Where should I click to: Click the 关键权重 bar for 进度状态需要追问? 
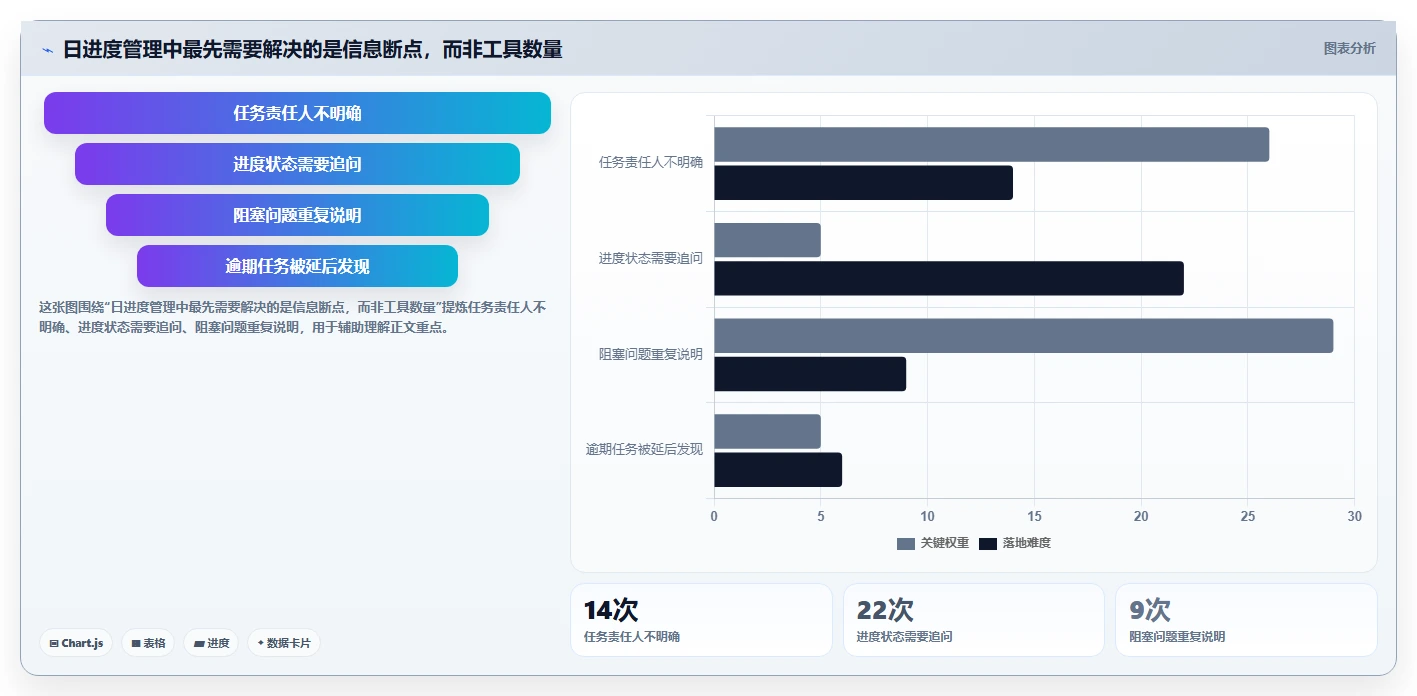pyautogui.click(x=767, y=240)
